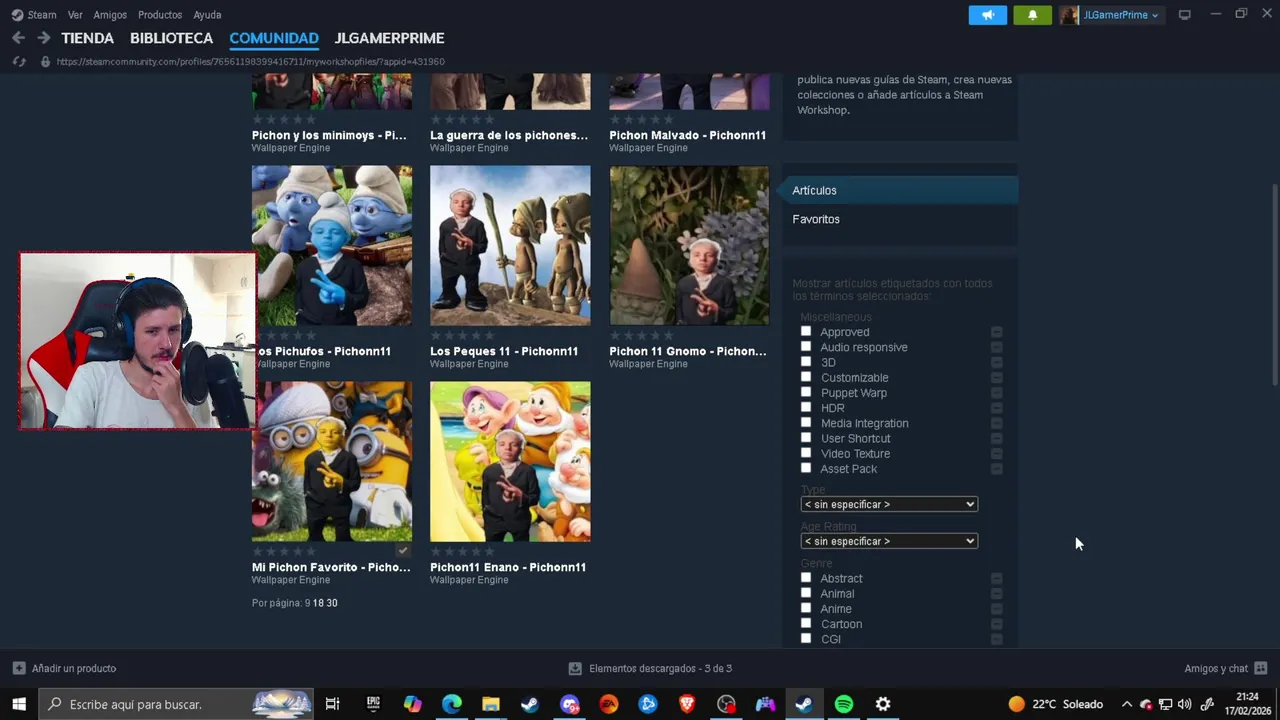
Task: Open the Mi Pichon Favorito minions thumbnail
Action: (334, 462)
